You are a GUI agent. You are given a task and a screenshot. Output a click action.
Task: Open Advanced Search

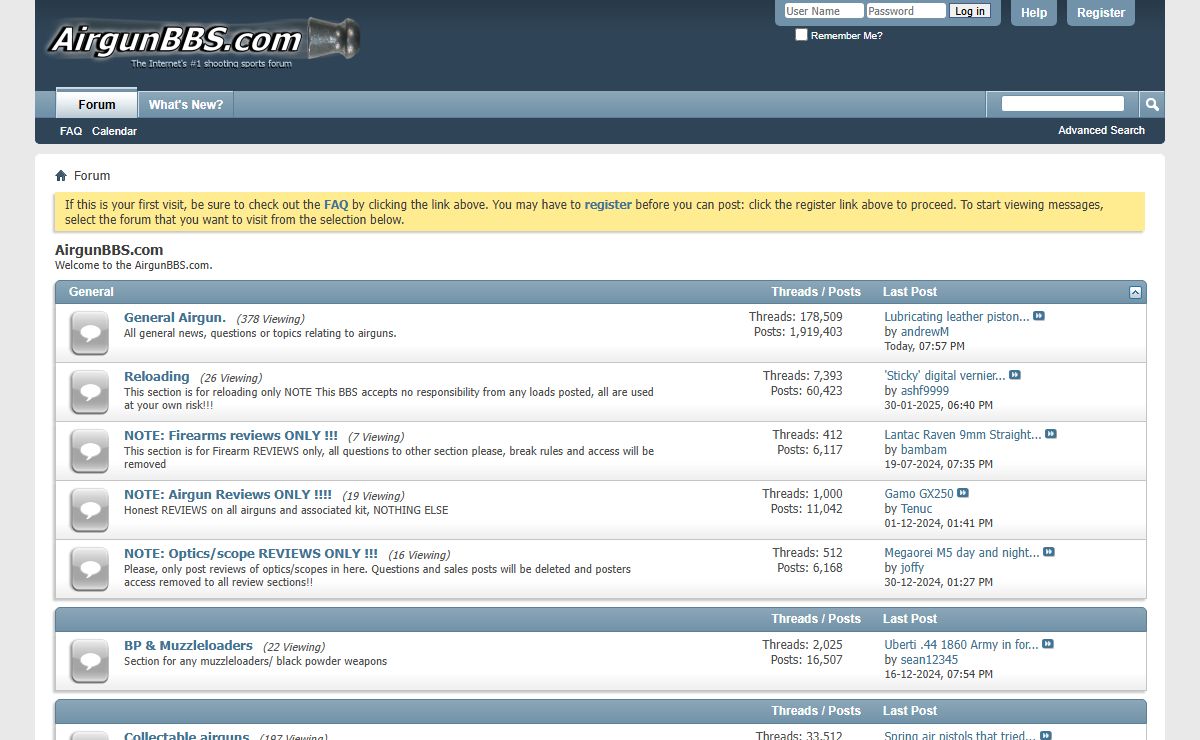coord(1101,130)
